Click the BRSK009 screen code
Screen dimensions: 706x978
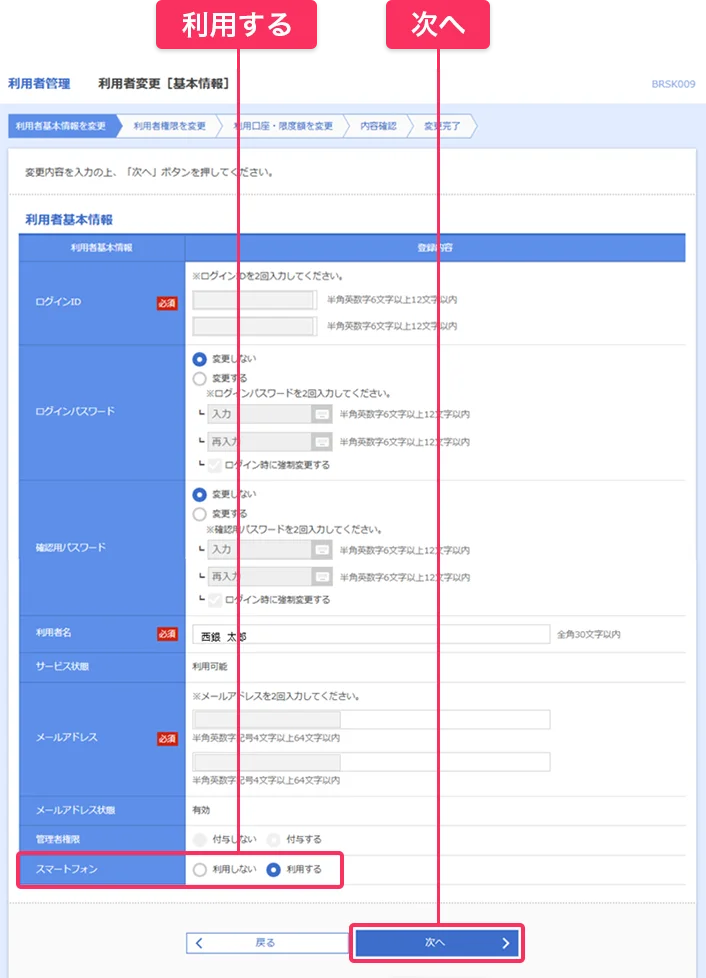(673, 84)
